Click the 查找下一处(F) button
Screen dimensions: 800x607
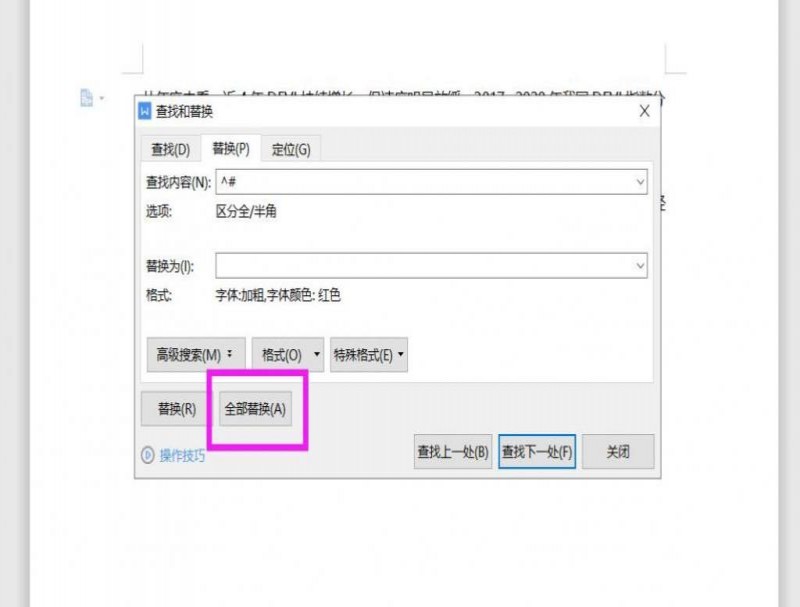coord(537,451)
